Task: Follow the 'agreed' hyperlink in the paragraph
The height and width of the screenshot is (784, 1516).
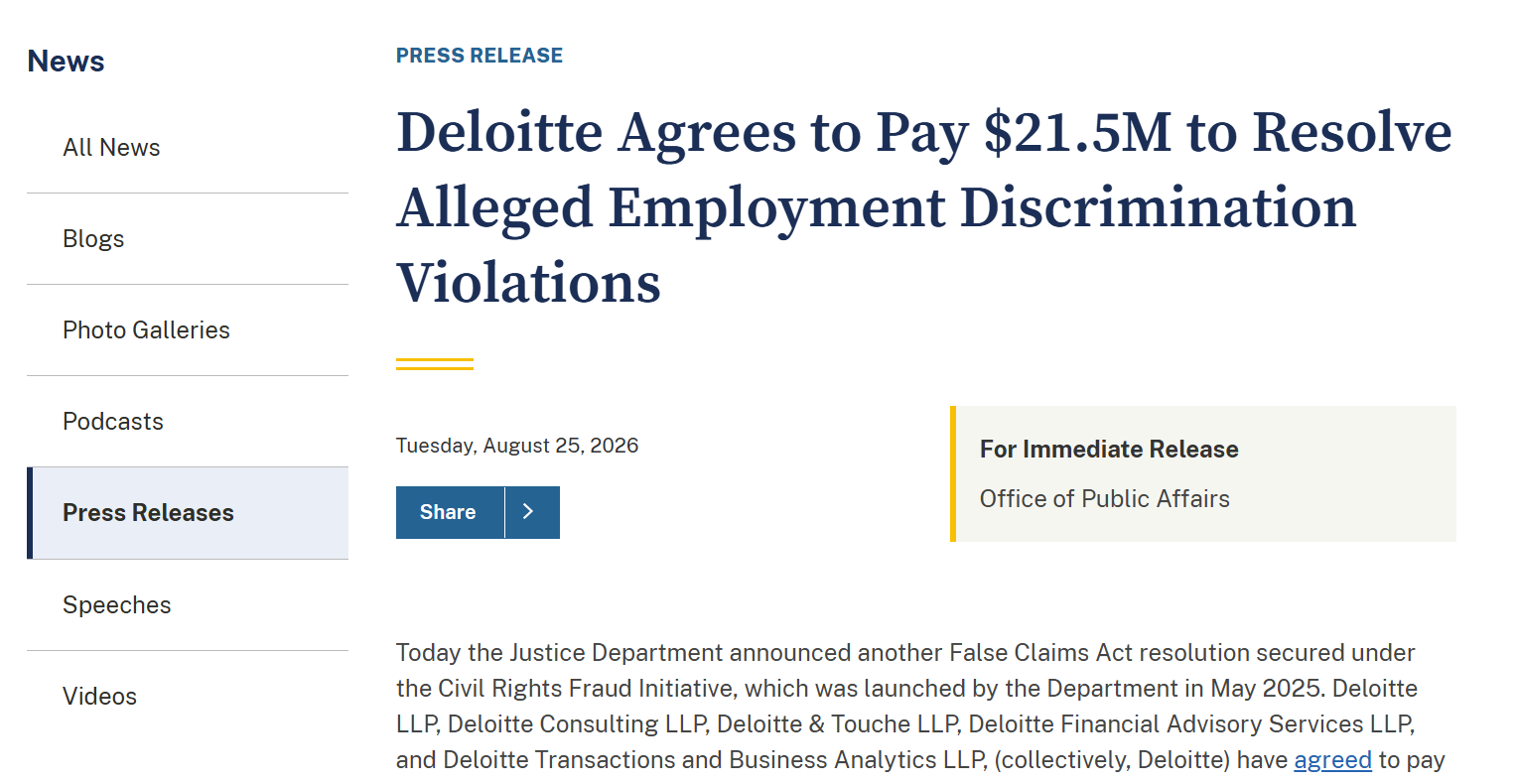Action: click(x=1332, y=760)
